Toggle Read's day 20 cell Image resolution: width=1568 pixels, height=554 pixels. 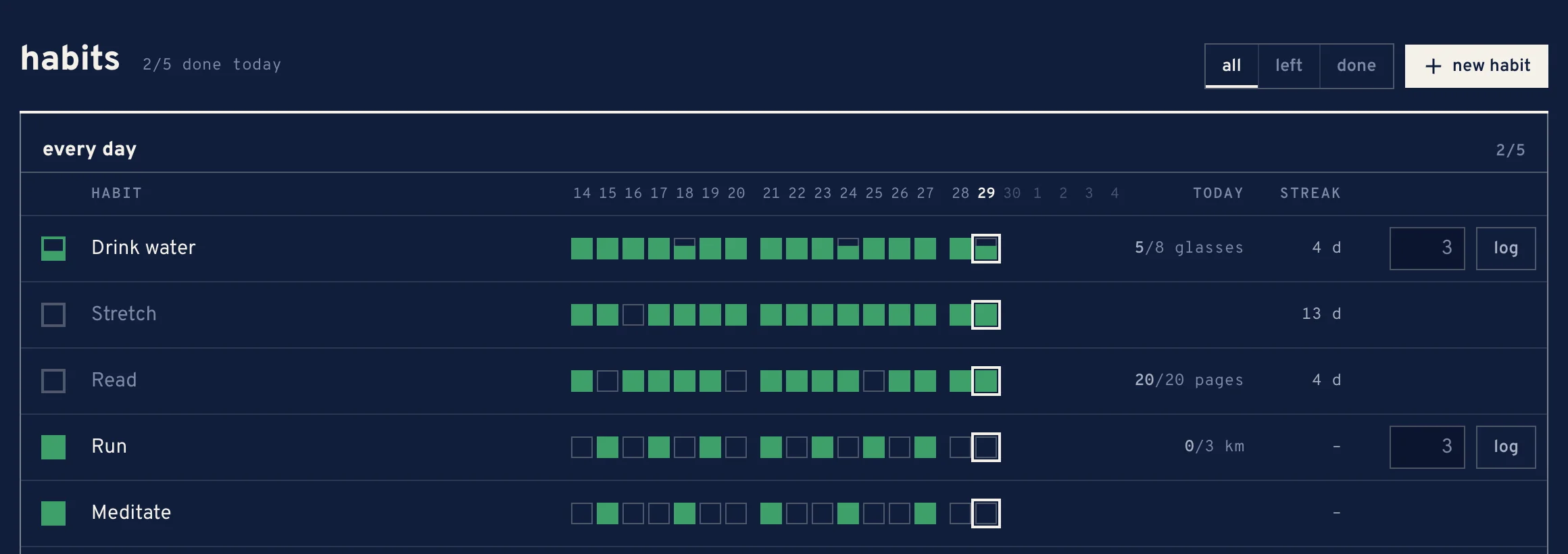[736, 381]
